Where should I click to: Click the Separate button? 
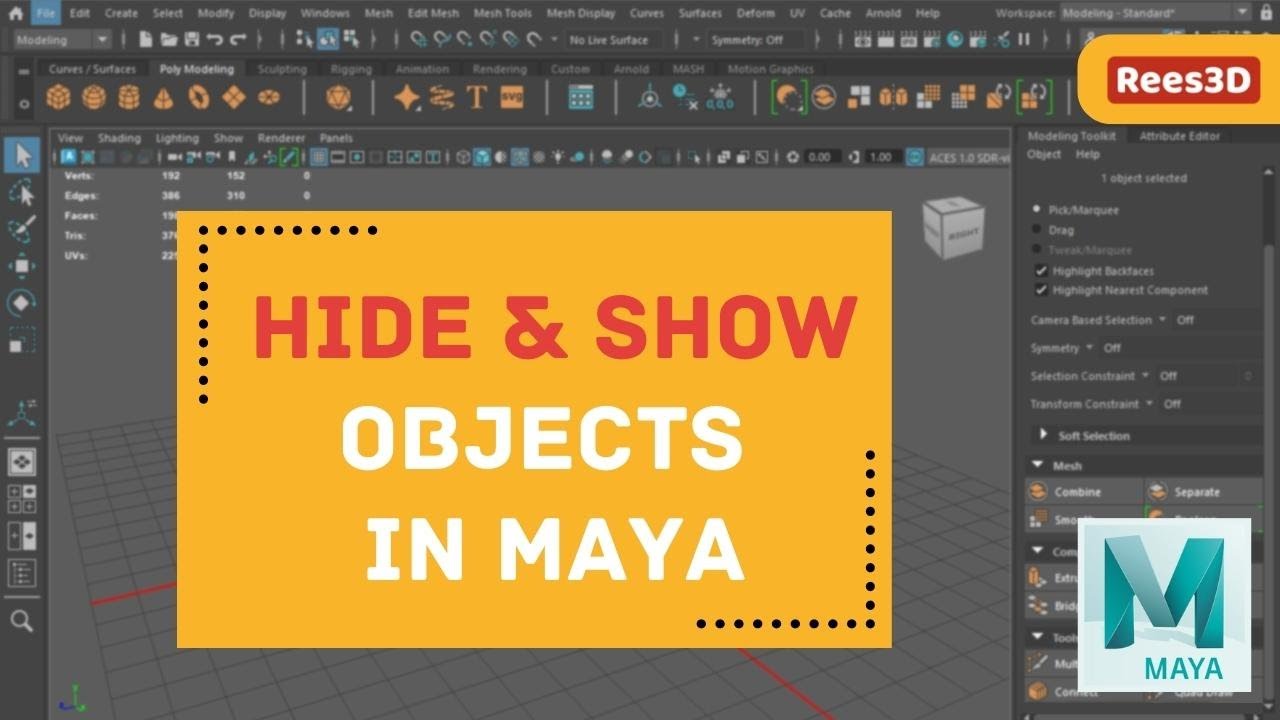(1203, 491)
